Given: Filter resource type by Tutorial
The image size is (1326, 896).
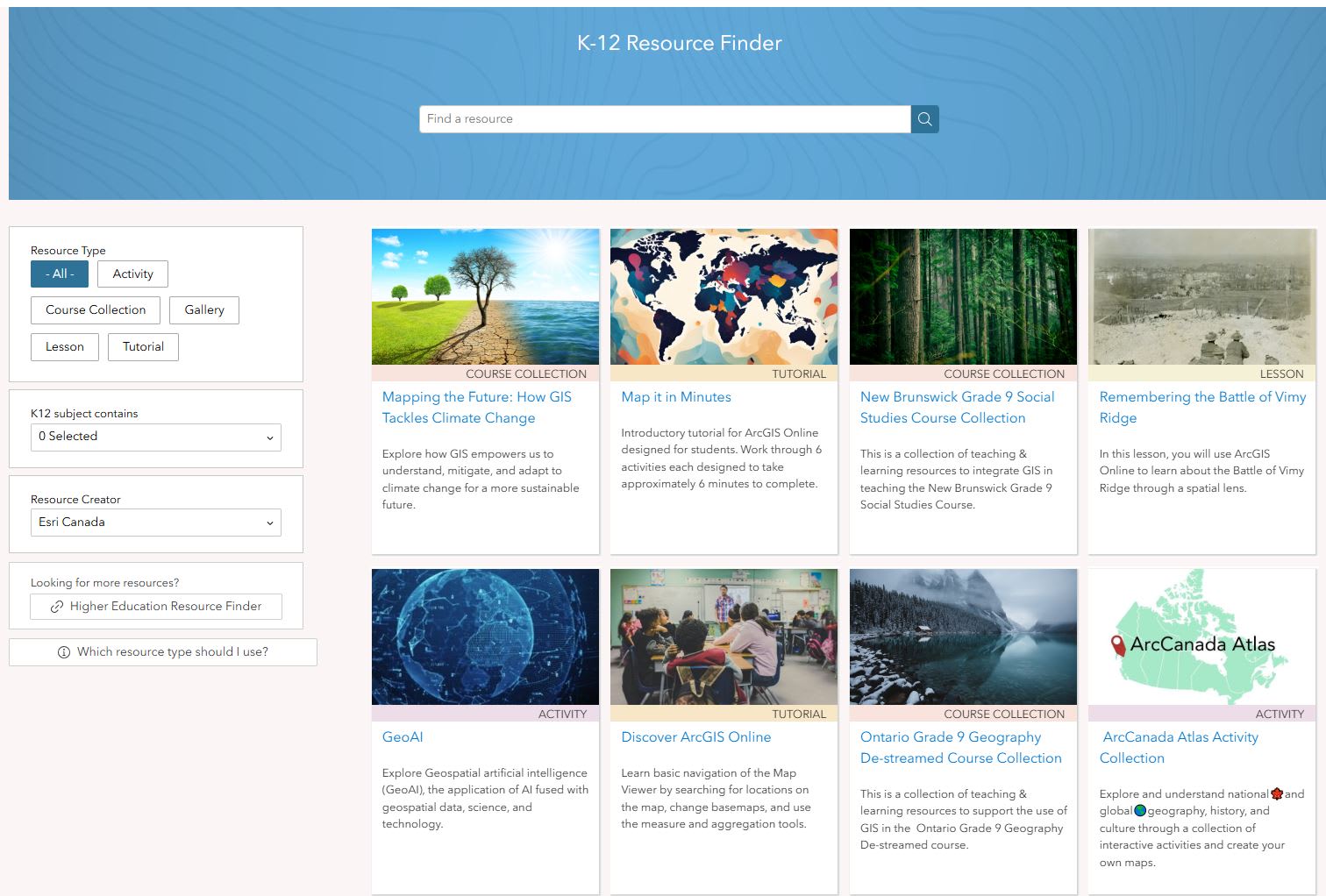Looking at the screenshot, I should 143,346.
